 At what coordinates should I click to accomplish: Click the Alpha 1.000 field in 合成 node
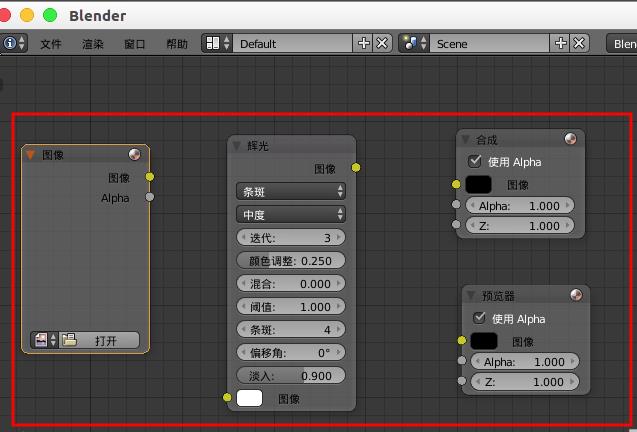click(520, 206)
